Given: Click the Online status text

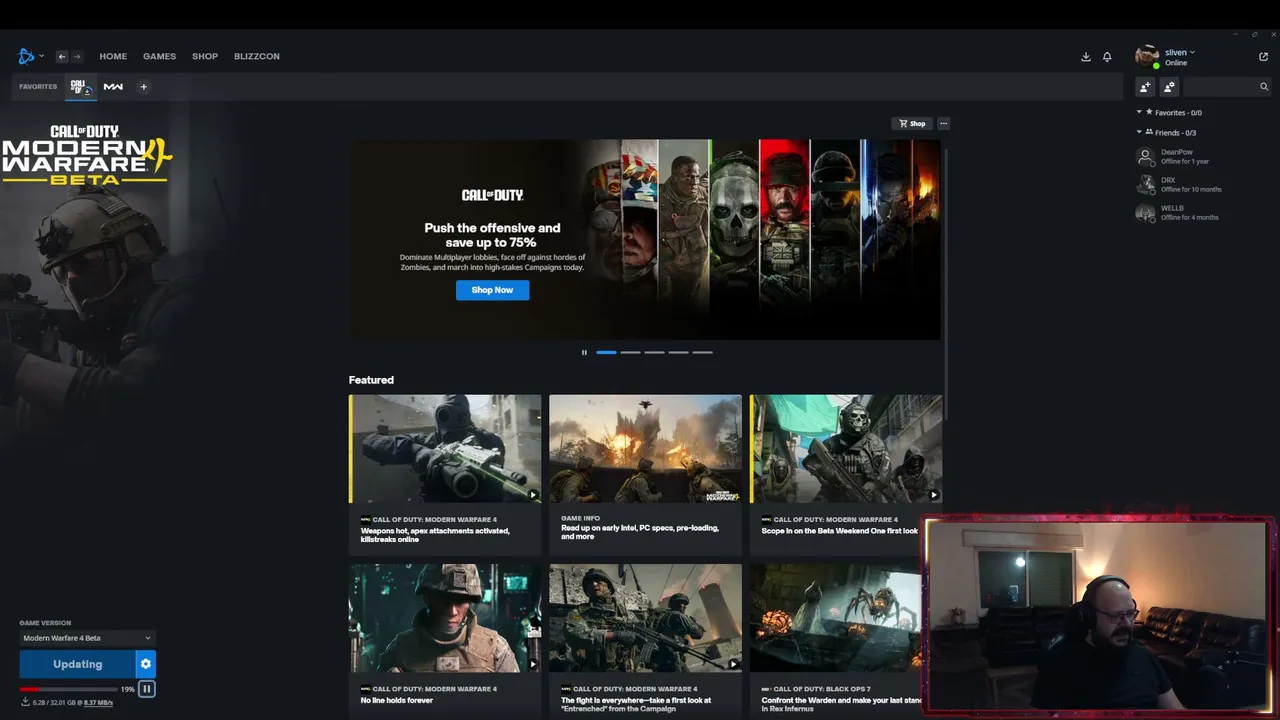Looking at the screenshot, I should point(1176,63).
